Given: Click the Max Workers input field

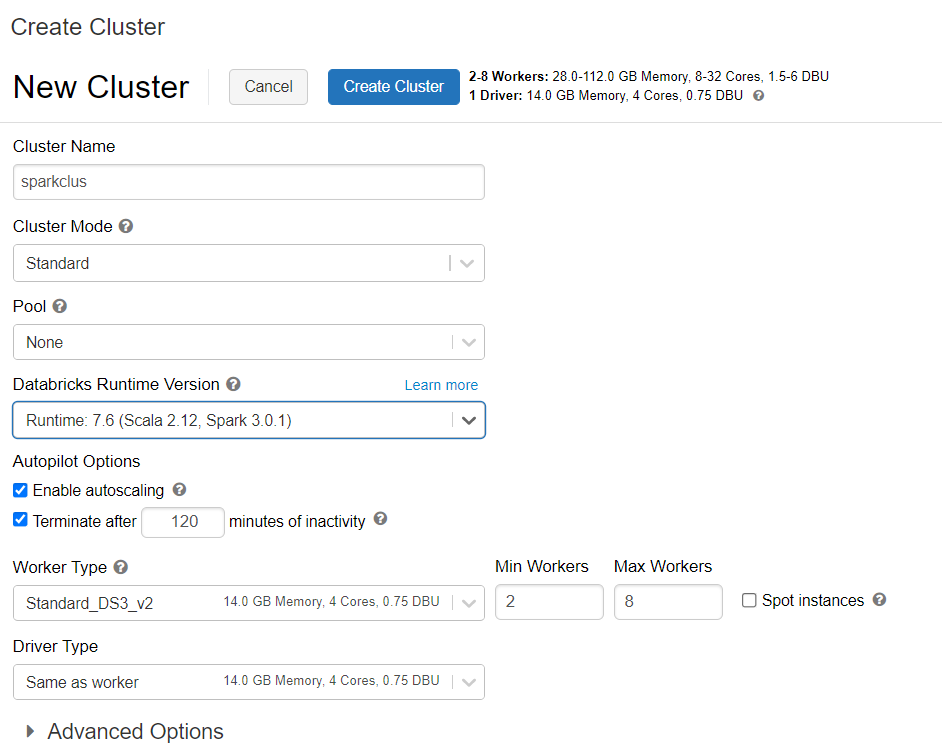Looking at the screenshot, I should 668,602.
